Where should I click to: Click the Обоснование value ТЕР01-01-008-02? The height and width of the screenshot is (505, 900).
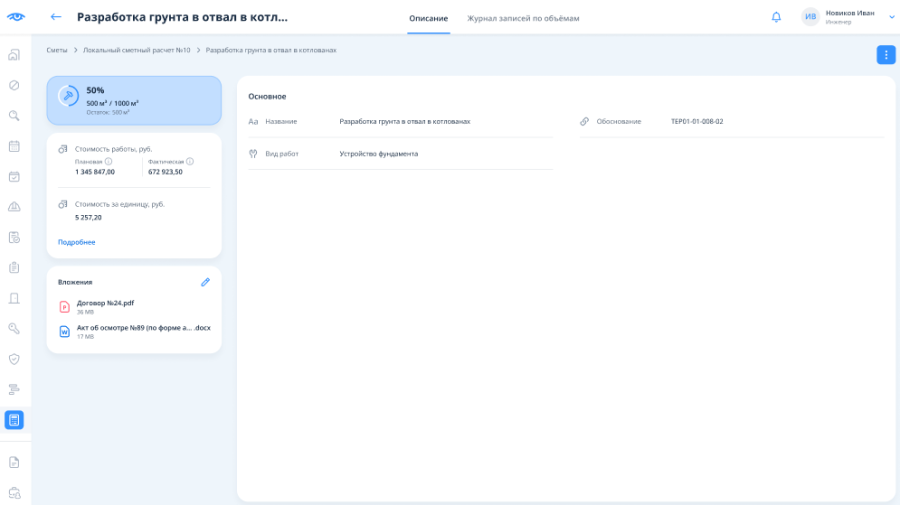(x=697, y=122)
